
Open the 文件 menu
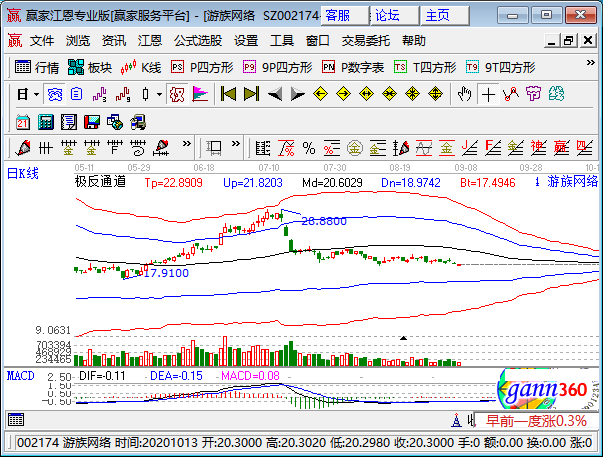(x=42, y=40)
